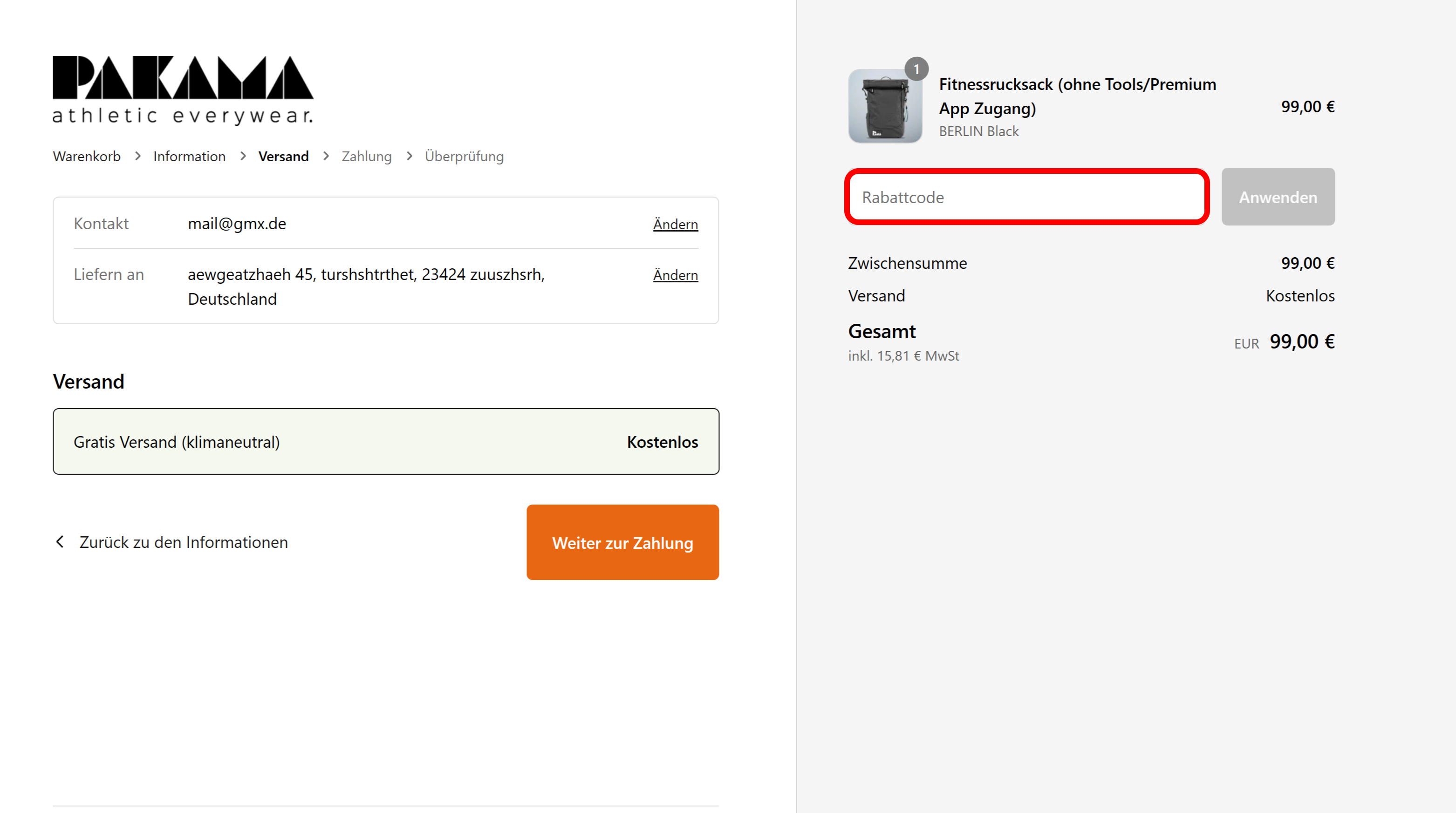Go to the Warenkorb breadcrumb step

(87, 156)
